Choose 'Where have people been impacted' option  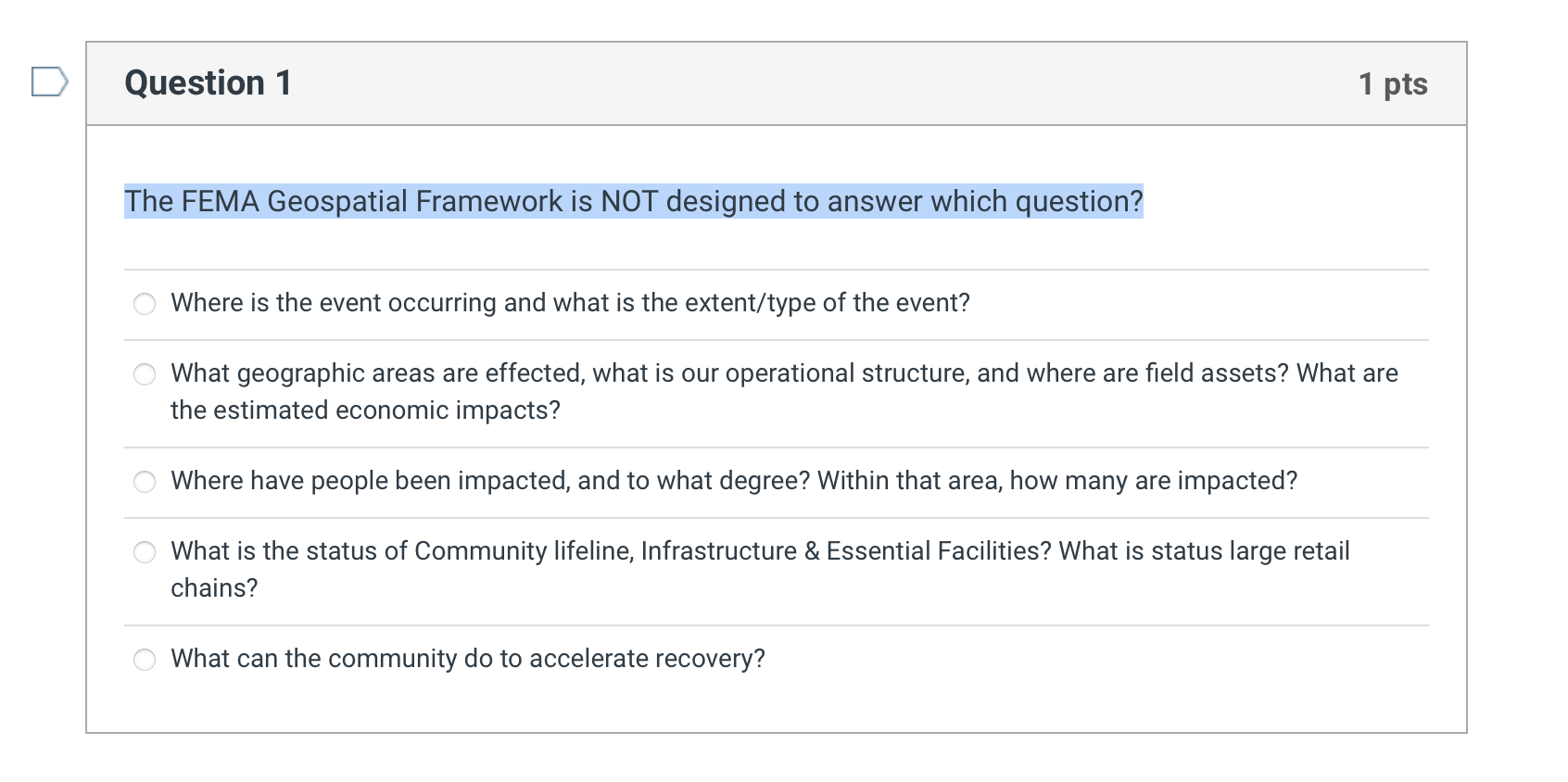145,482
